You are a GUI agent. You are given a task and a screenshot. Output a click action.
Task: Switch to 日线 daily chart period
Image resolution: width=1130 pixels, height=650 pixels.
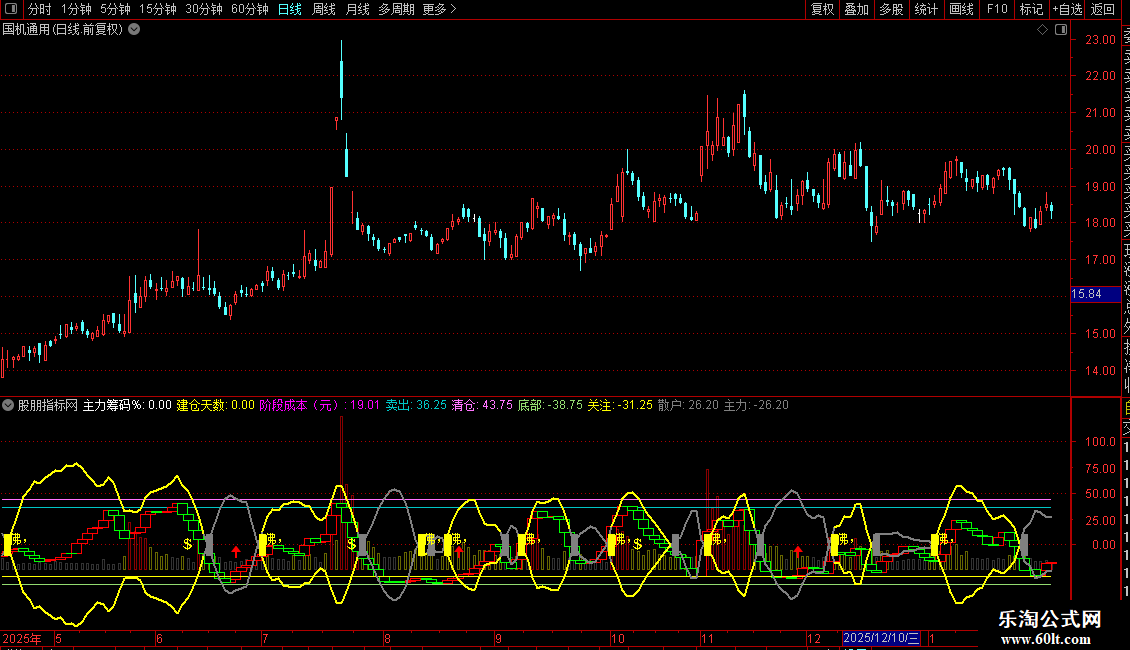pyautogui.click(x=289, y=10)
